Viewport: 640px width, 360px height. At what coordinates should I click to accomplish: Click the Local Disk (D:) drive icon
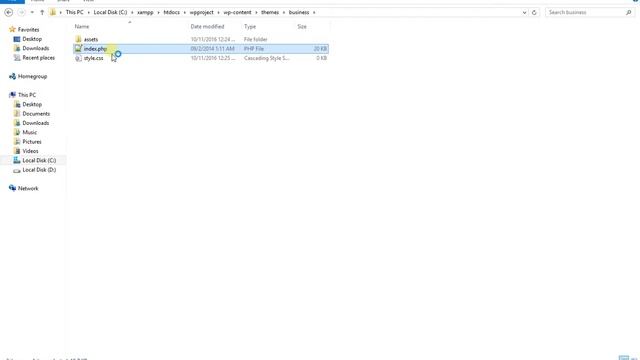pyautogui.click(x=17, y=170)
